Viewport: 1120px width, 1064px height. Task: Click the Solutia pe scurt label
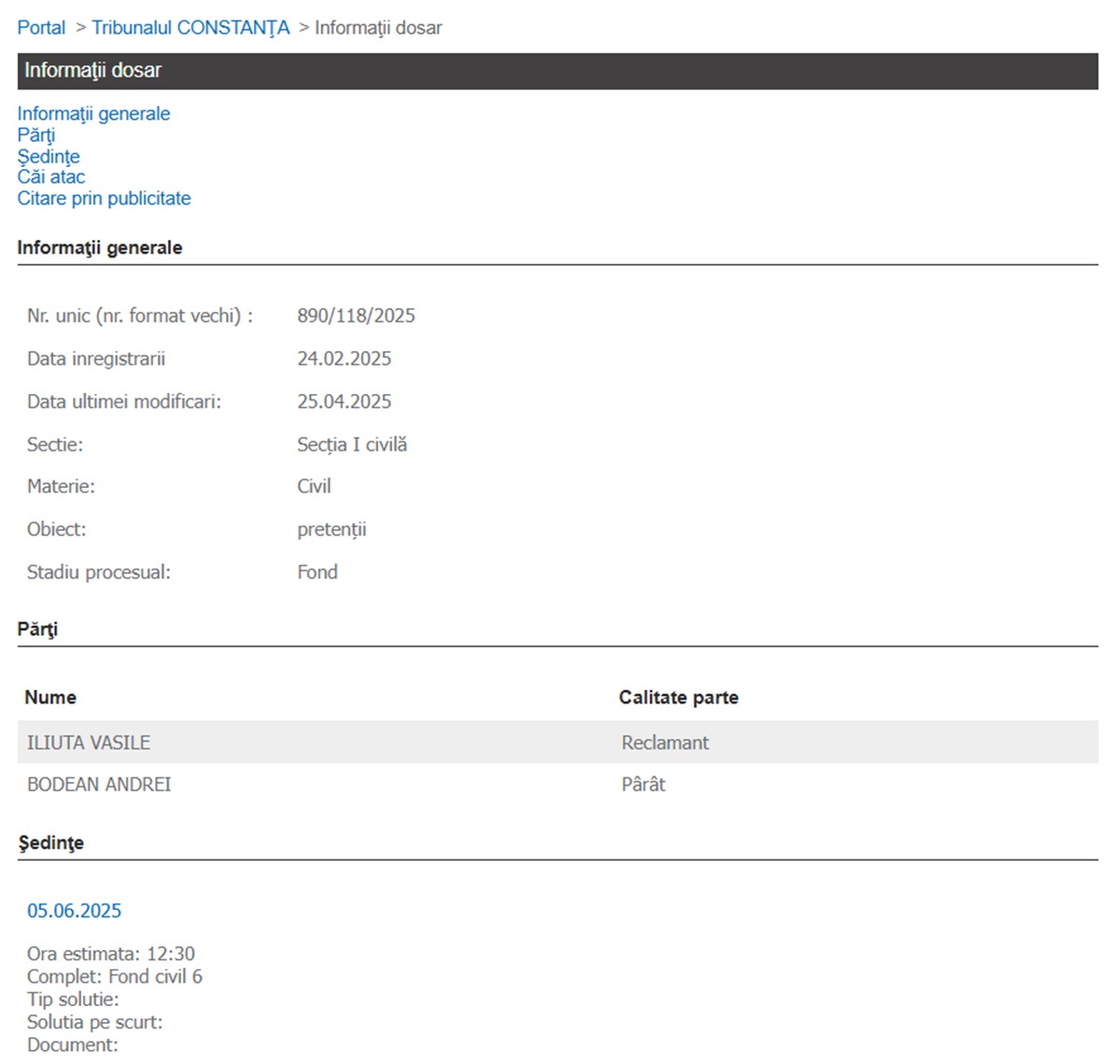[x=94, y=1022]
